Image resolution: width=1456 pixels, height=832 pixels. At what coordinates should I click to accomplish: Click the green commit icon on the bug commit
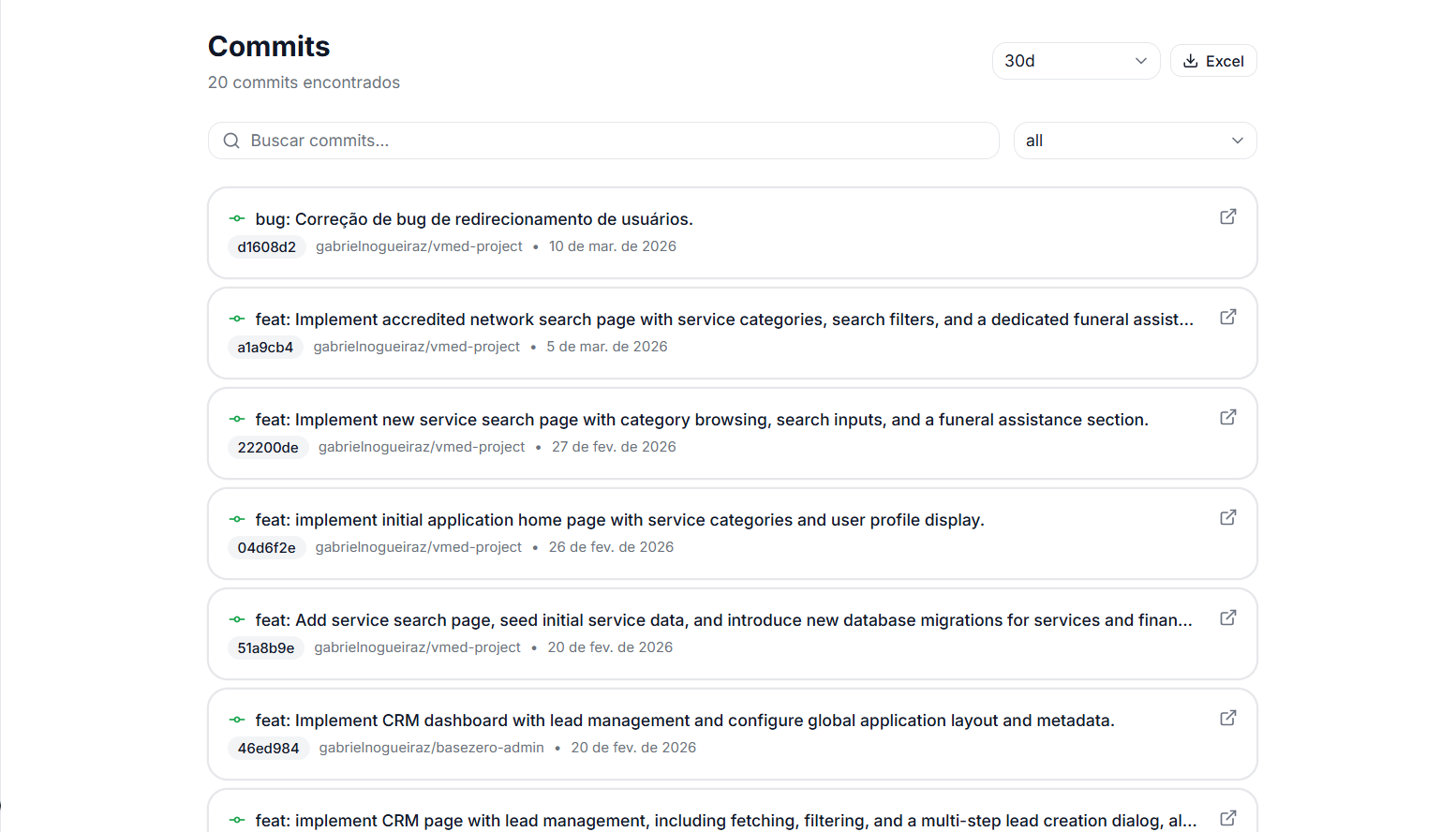click(x=237, y=217)
